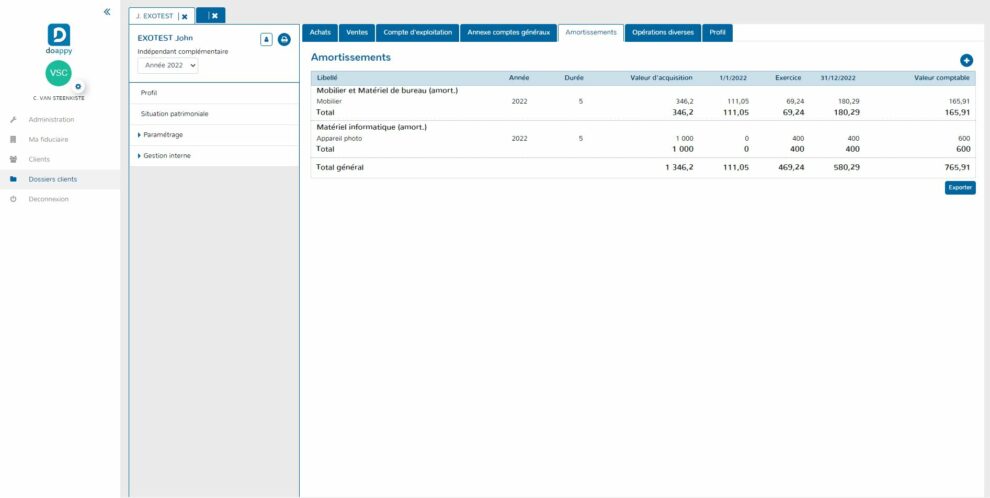
Task: Click the Exporter button
Action: [x=960, y=187]
